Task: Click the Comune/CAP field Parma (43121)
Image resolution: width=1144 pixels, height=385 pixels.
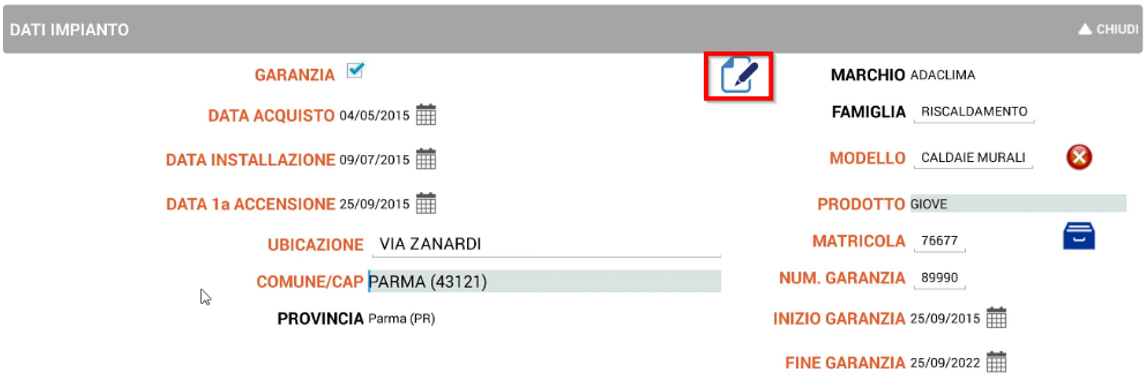Action: click(544, 281)
